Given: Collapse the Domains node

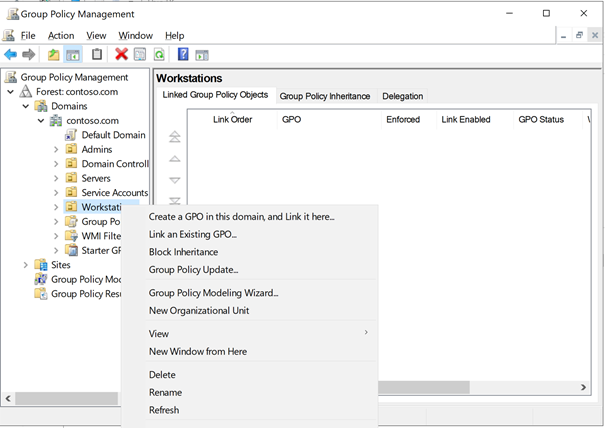Looking at the screenshot, I should click(x=26, y=106).
